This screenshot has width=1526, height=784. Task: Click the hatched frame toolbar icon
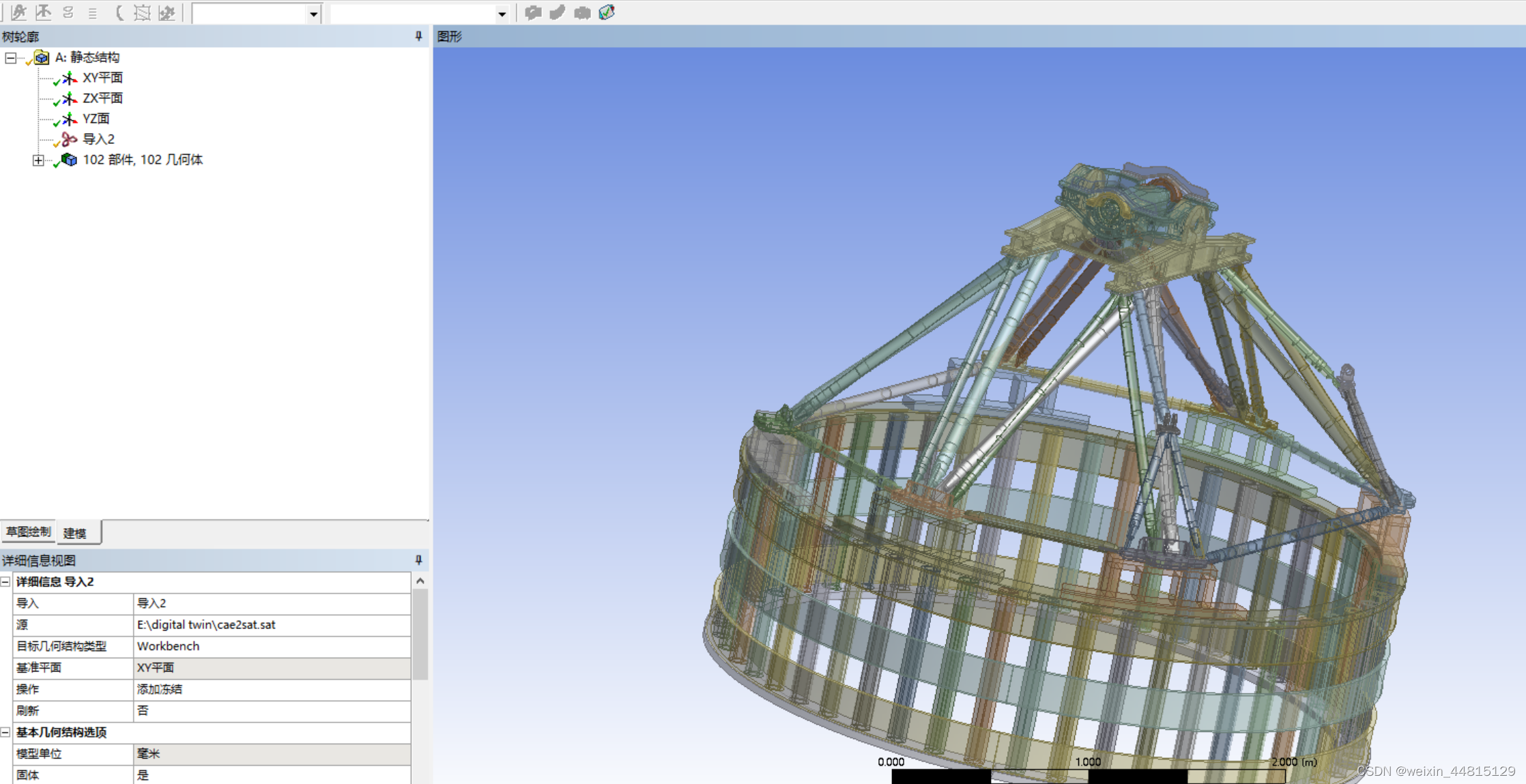[x=142, y=12]
